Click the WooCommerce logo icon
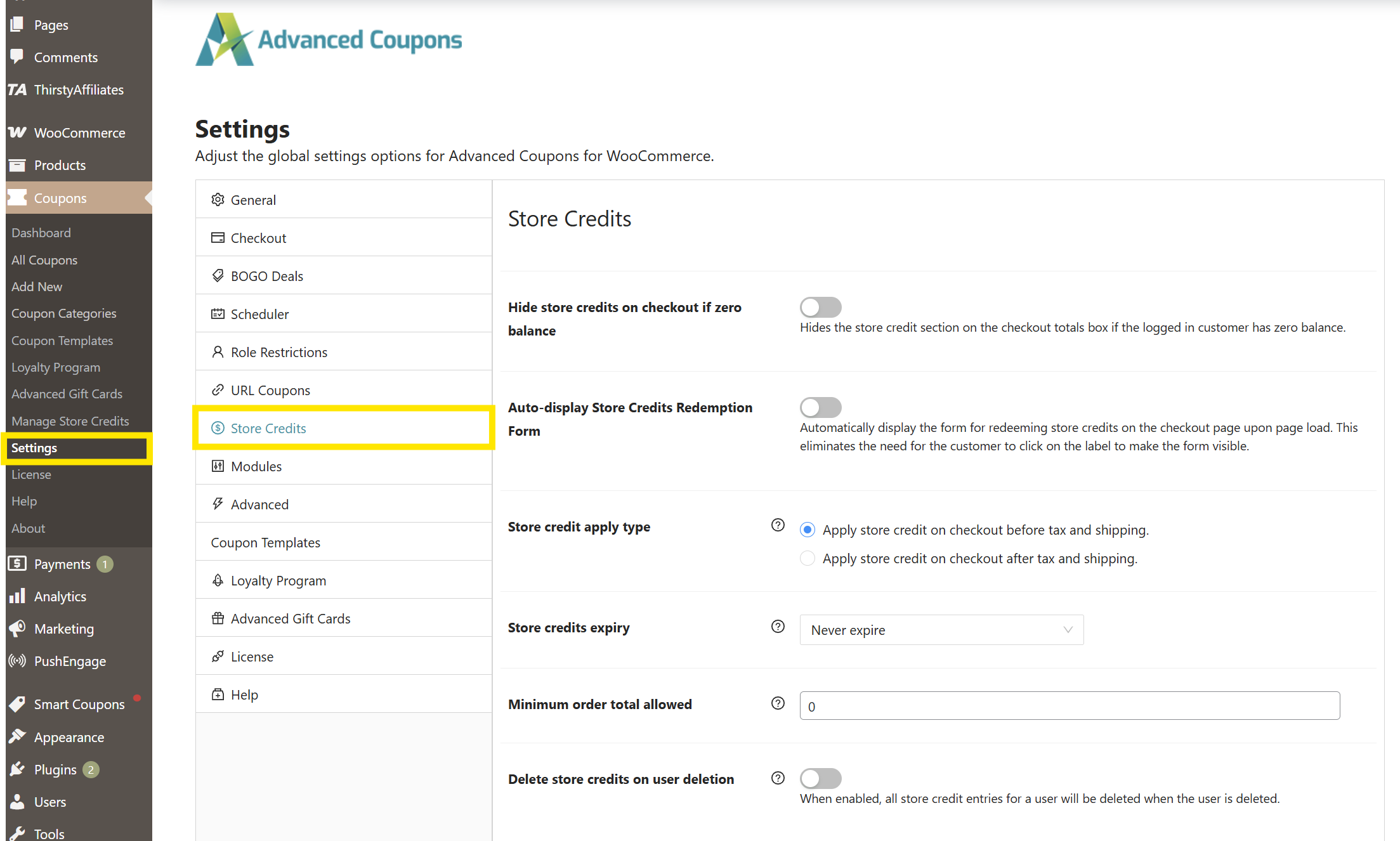This screenshot has width=1400, height=841. point(17,133)
